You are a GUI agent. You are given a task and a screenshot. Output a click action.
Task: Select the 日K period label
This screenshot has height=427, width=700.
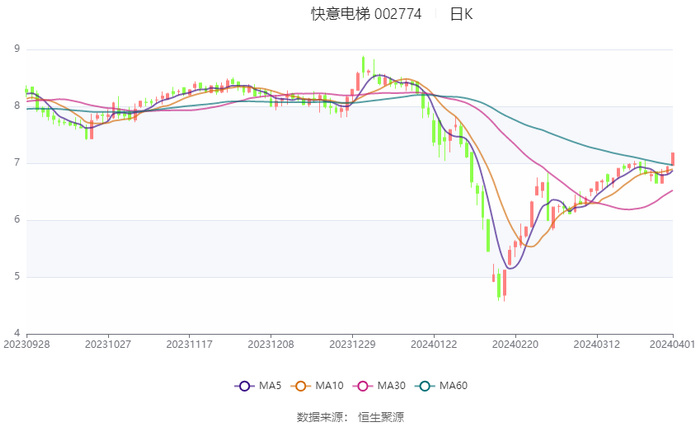(461, 14)
